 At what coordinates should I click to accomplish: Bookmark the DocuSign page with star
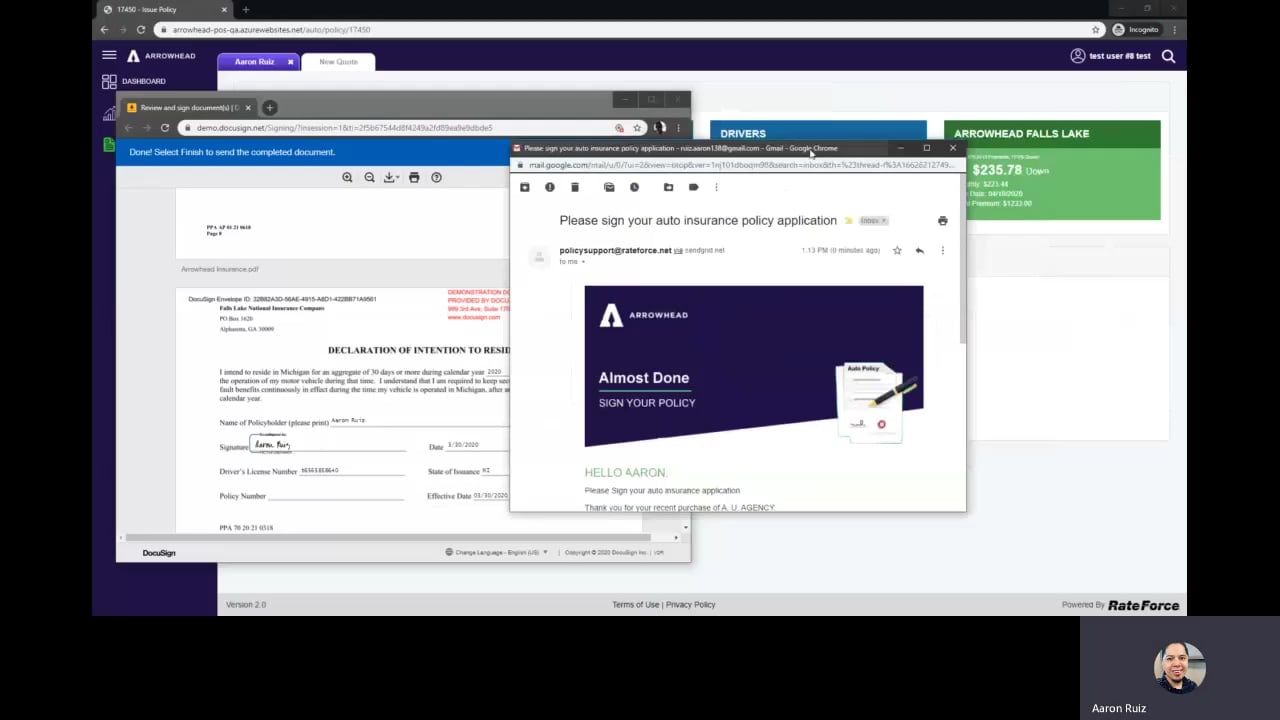[637, 128]
